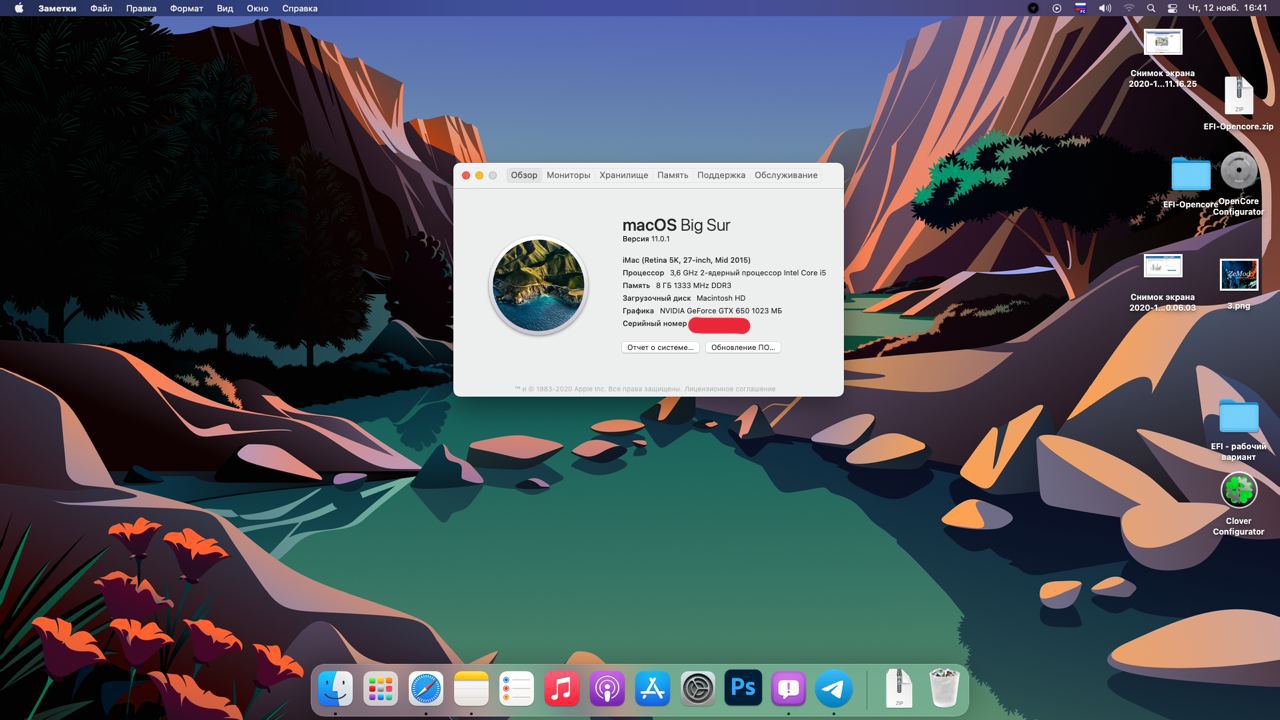Screen dimensions: 1280x720
Task: Switch to the Мониторы tab
Action: click(x=568, y=175)
